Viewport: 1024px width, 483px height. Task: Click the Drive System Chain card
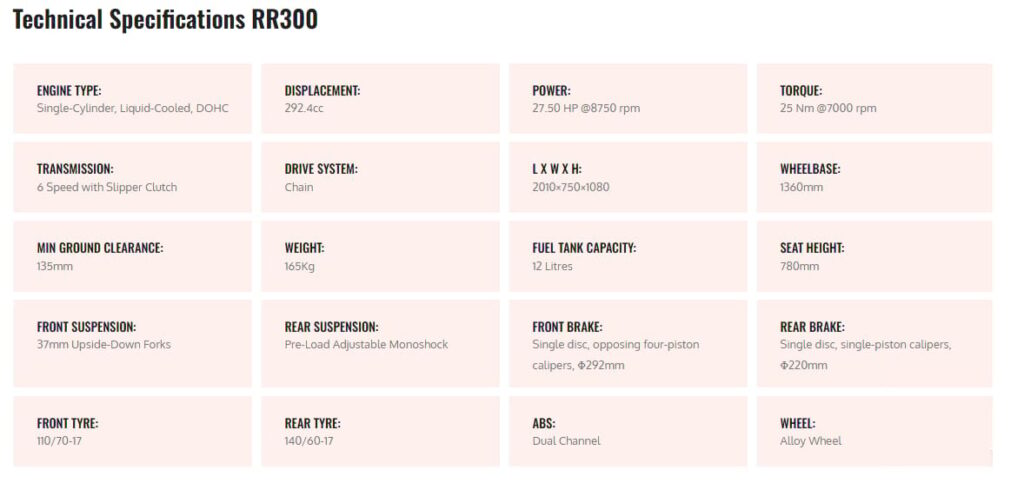[381, 178]
